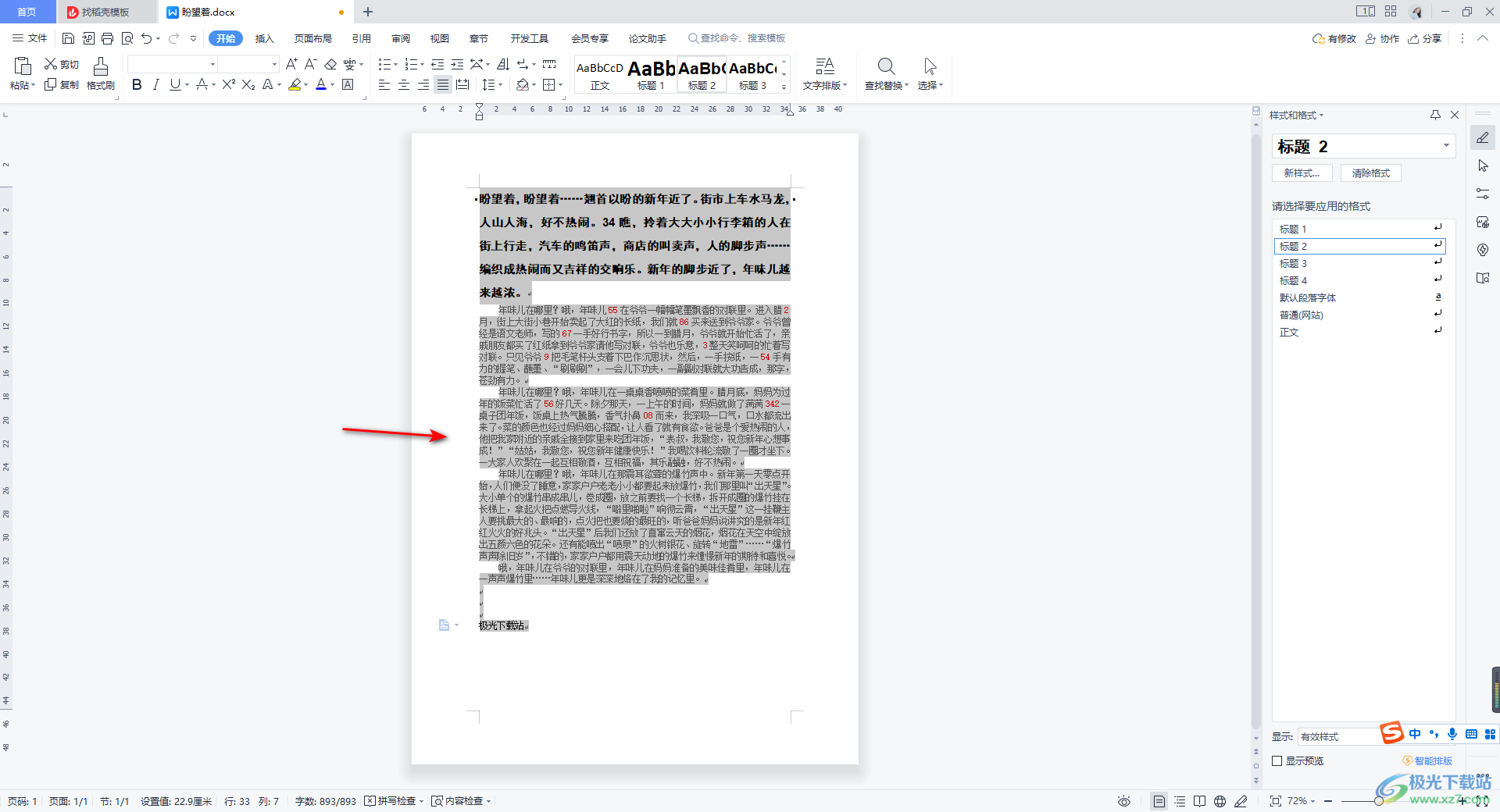1500x812 pixels.
Task: Open Find and Replace (查找替换)
Action: 886,73
